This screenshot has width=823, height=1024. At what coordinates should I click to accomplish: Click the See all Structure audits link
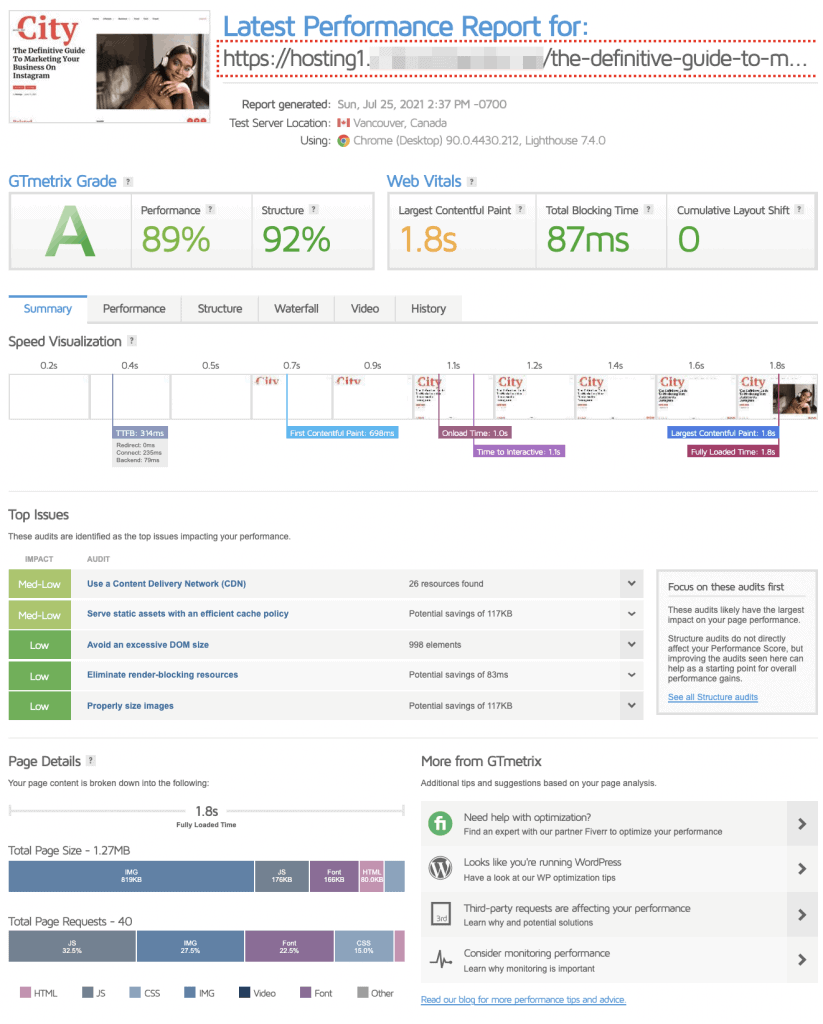(712, 697)
